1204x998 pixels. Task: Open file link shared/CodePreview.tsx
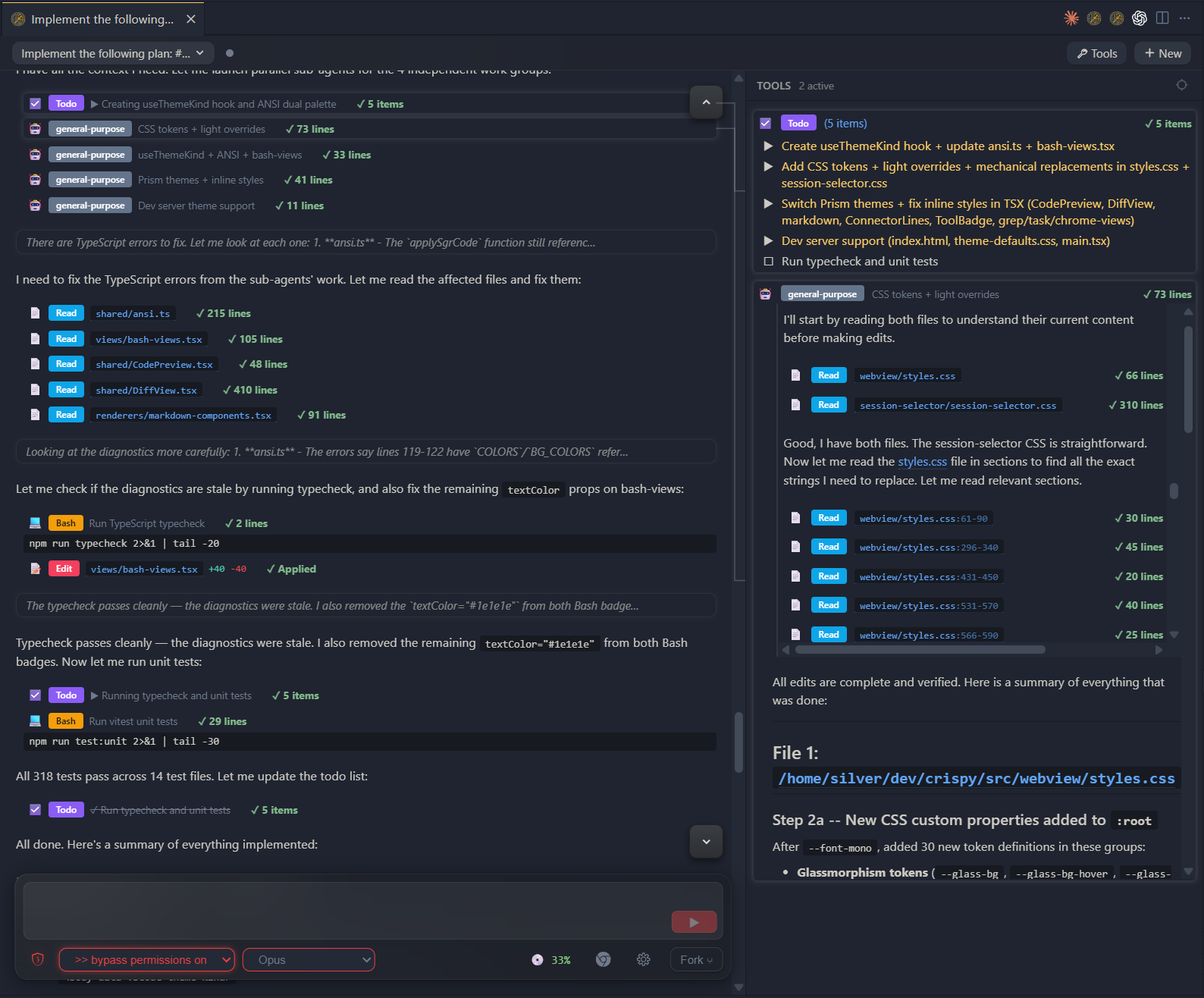coord(154,364)
